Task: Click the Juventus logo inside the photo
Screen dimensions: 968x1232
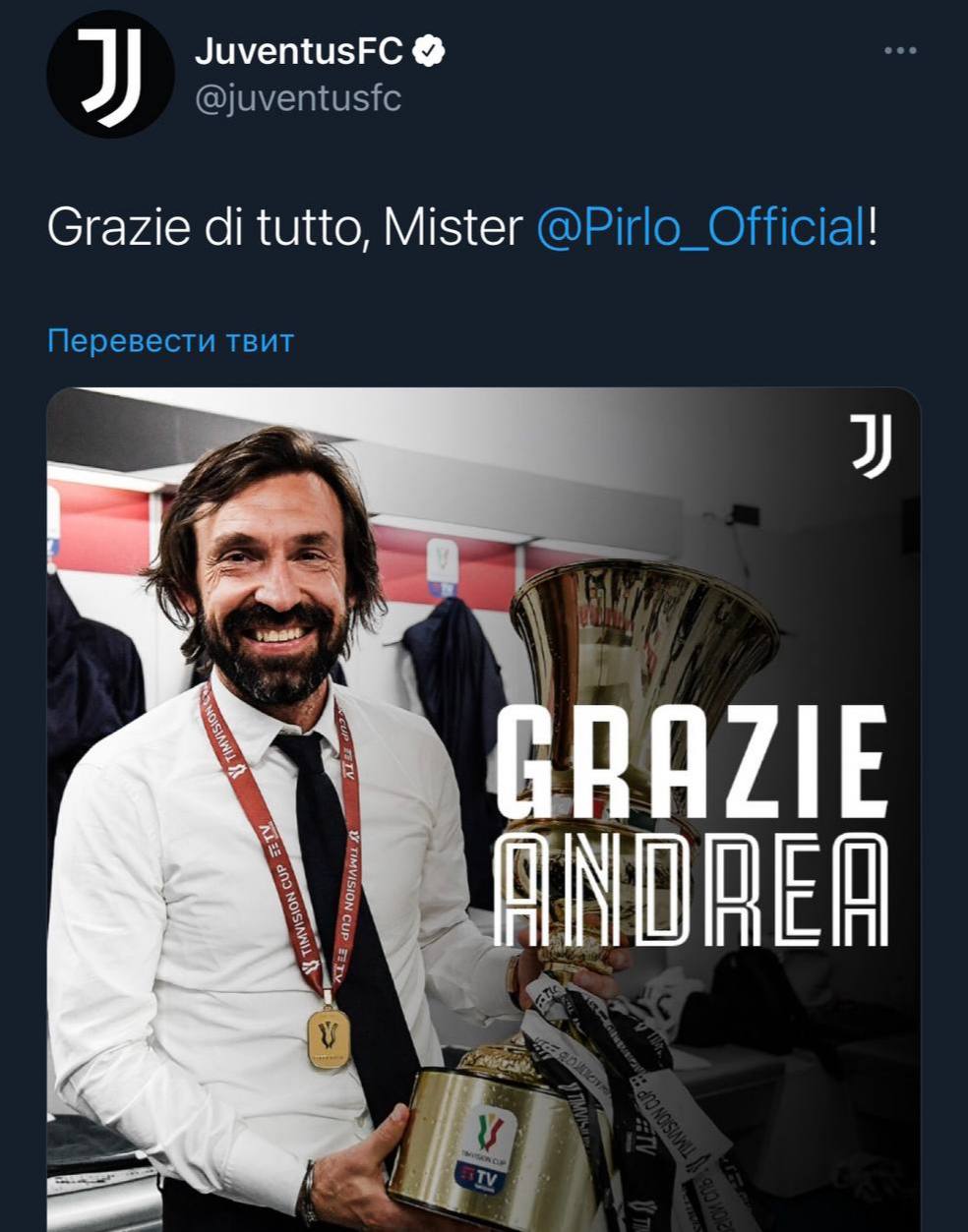Action: pyautogui.click(x=870, y=444)
